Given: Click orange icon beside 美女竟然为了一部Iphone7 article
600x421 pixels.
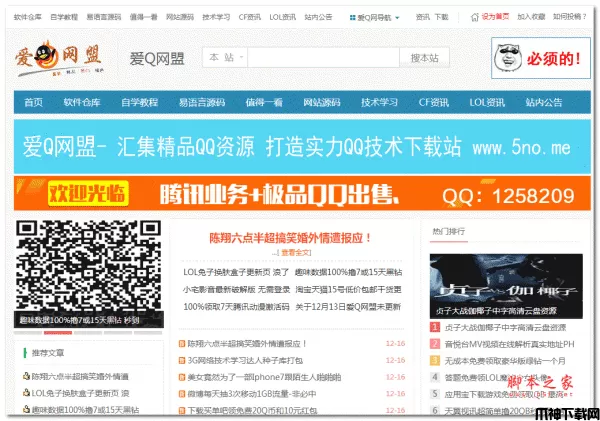Looking at the screenshot, I should tap(182, 377).
